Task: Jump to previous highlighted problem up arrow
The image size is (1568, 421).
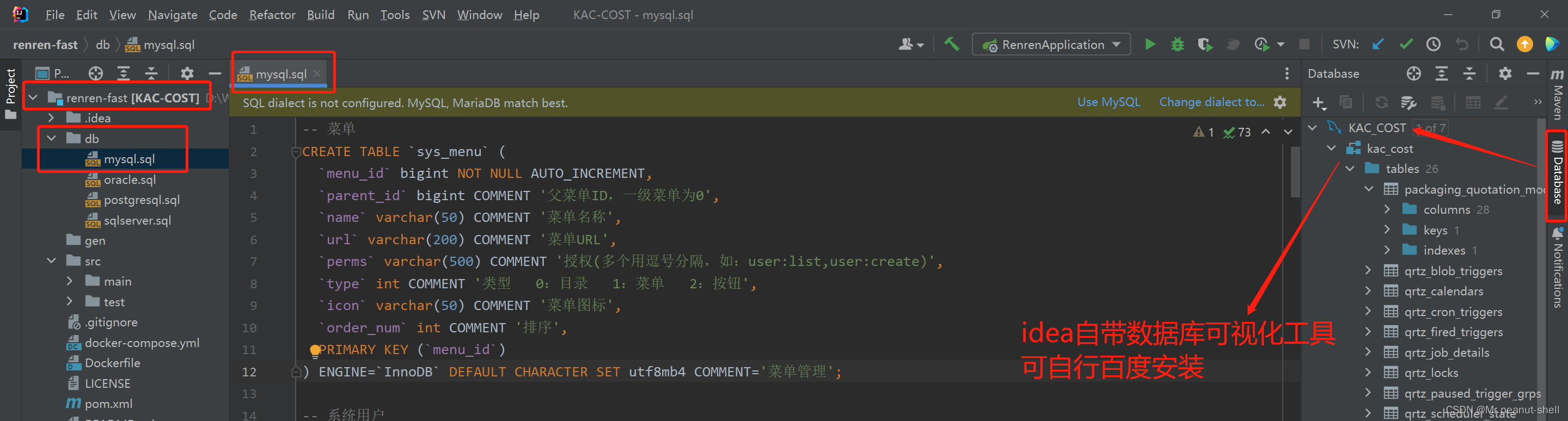Action: tap(1266, 132)
